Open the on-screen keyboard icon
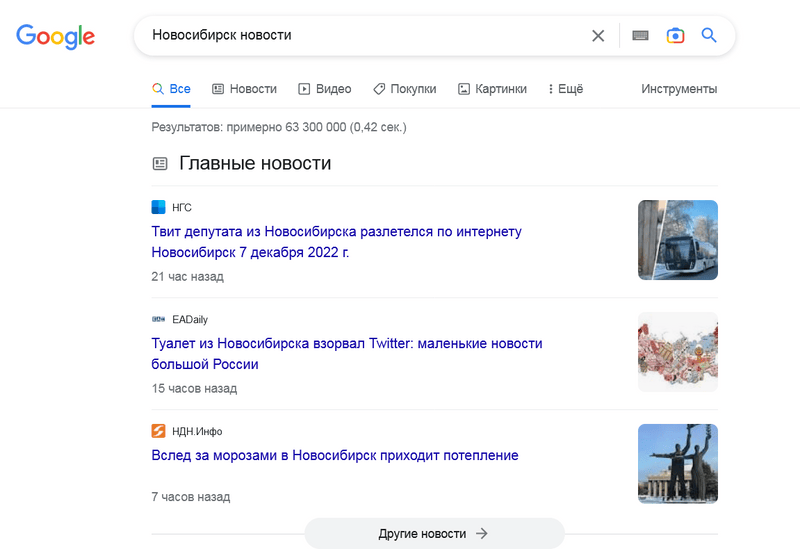The image size is (800, 549). pos(641,36)
